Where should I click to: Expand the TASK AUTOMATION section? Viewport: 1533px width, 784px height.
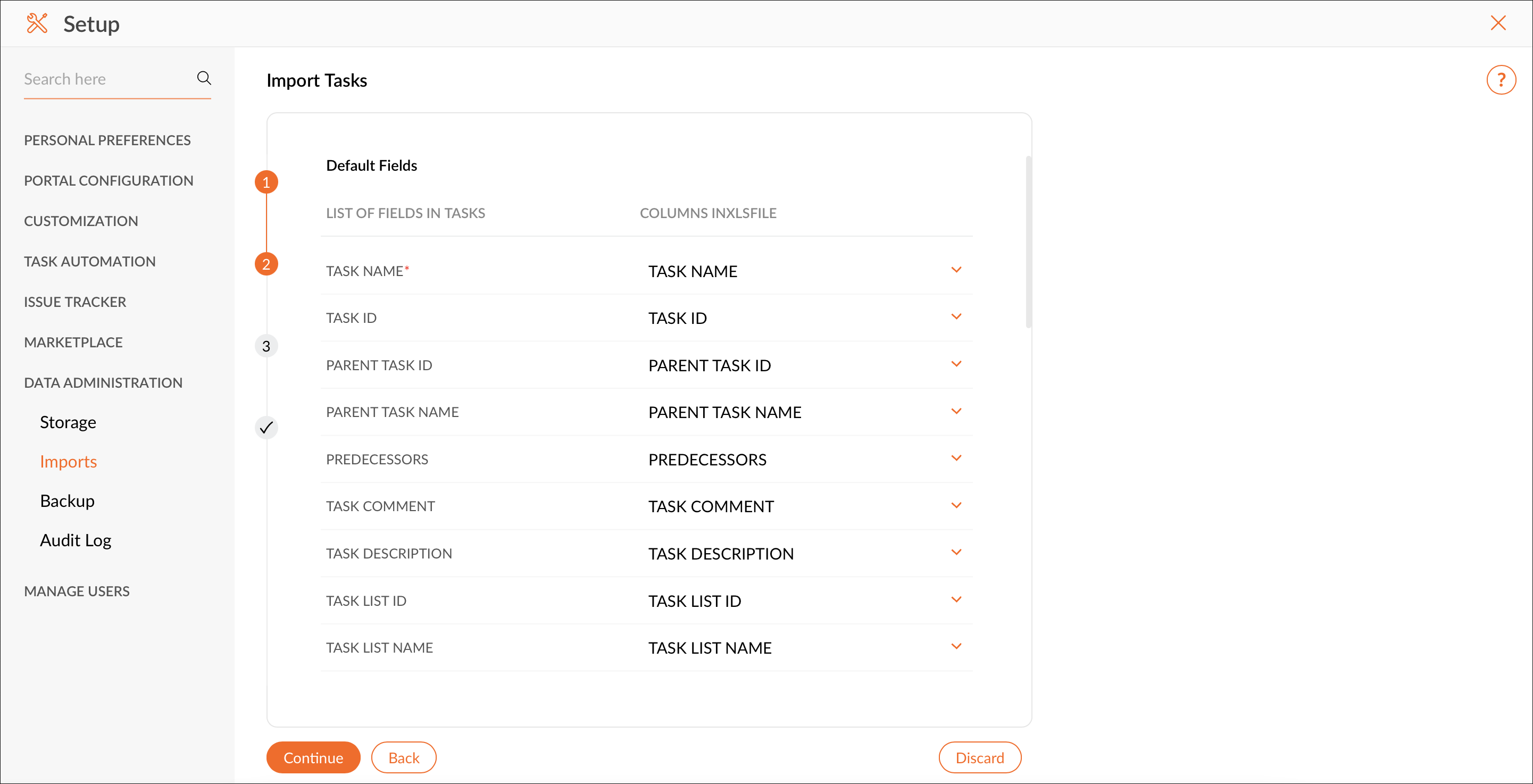pos(90,261)
